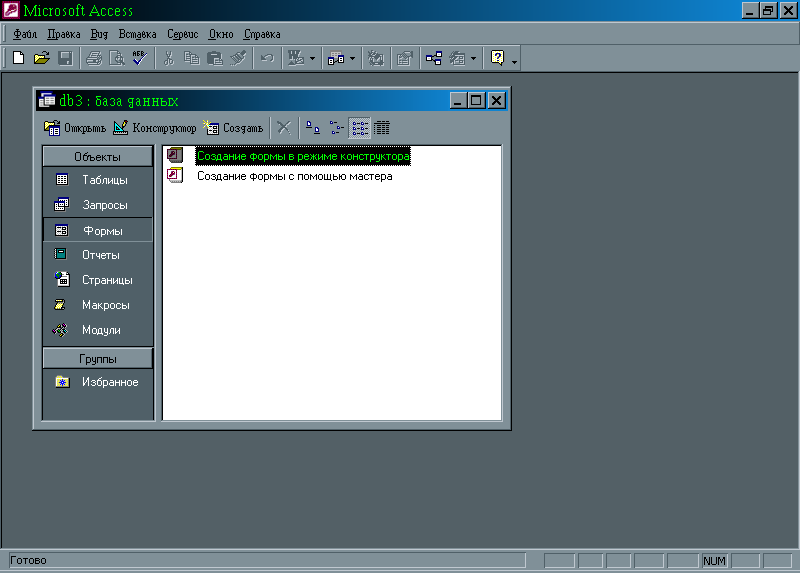Switch to Large Icons view

[x=313, y=128]
